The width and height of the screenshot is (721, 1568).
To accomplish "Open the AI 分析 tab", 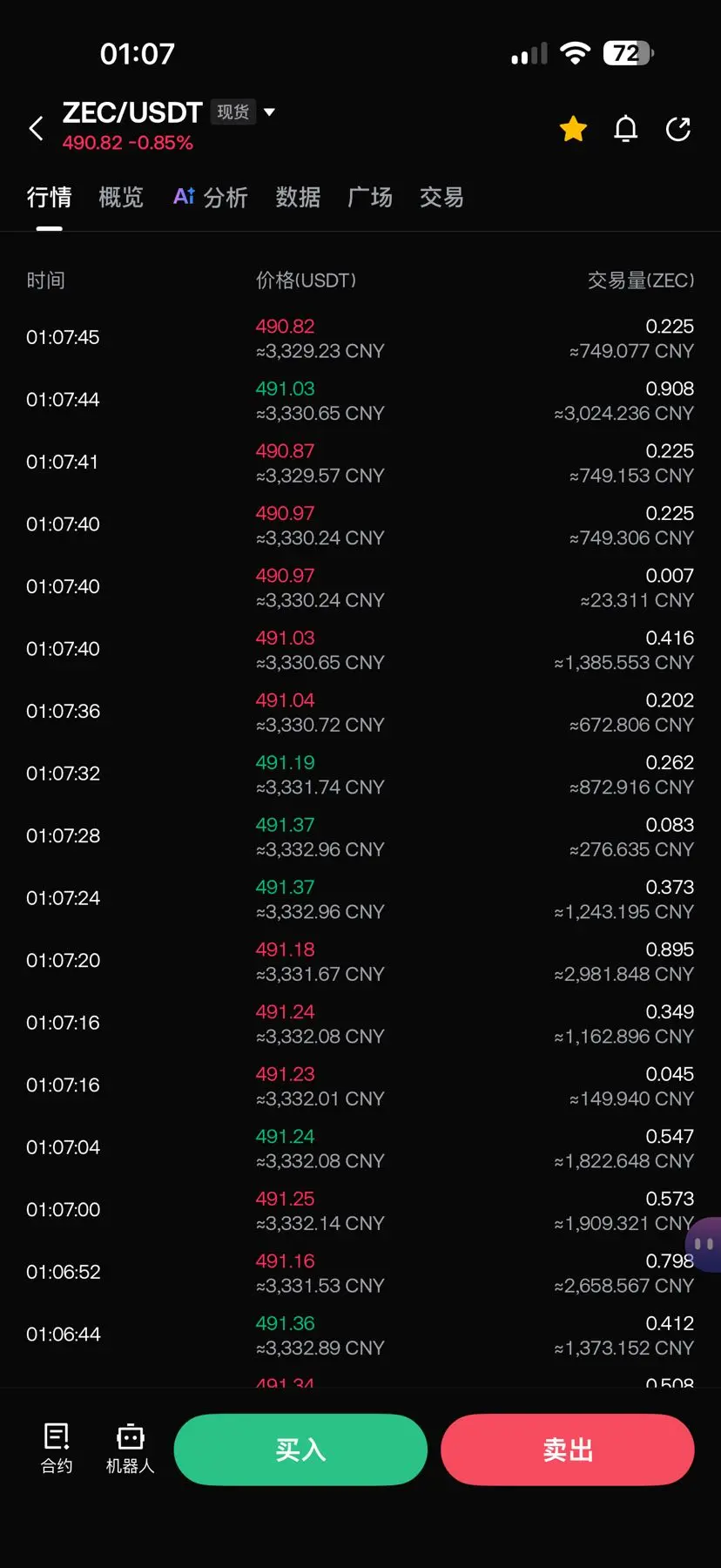I will pos(210,198).
